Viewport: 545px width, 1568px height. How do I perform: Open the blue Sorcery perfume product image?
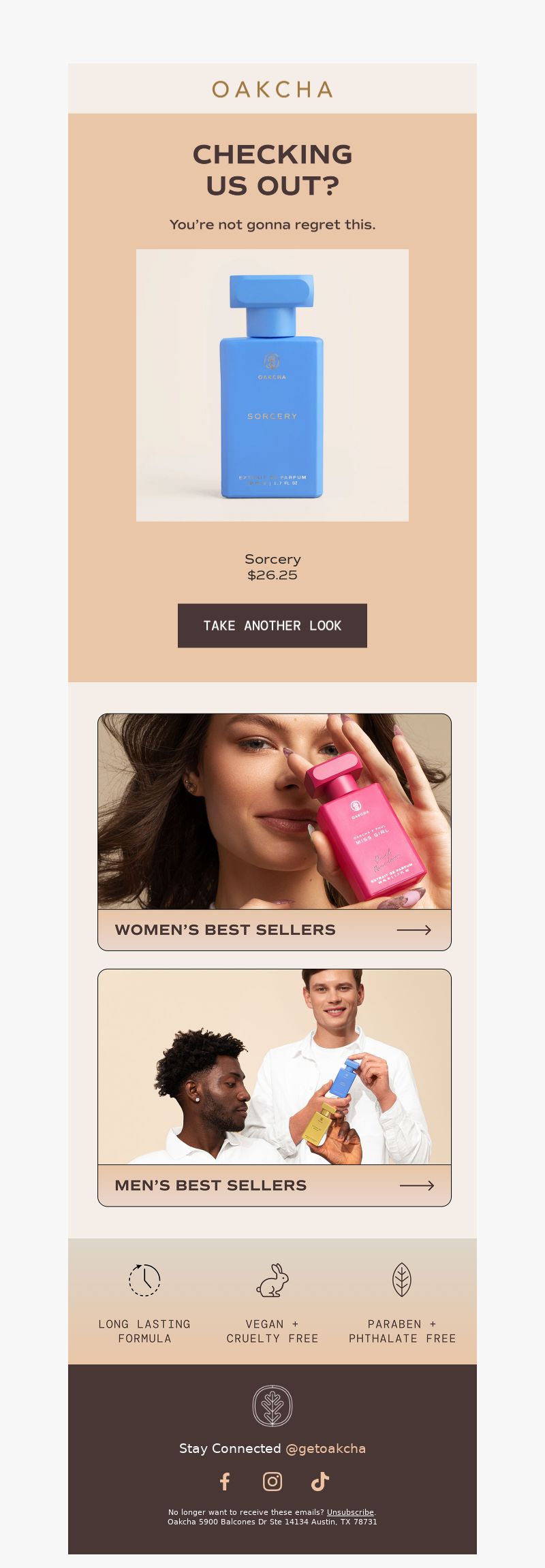tap(272, 385)
